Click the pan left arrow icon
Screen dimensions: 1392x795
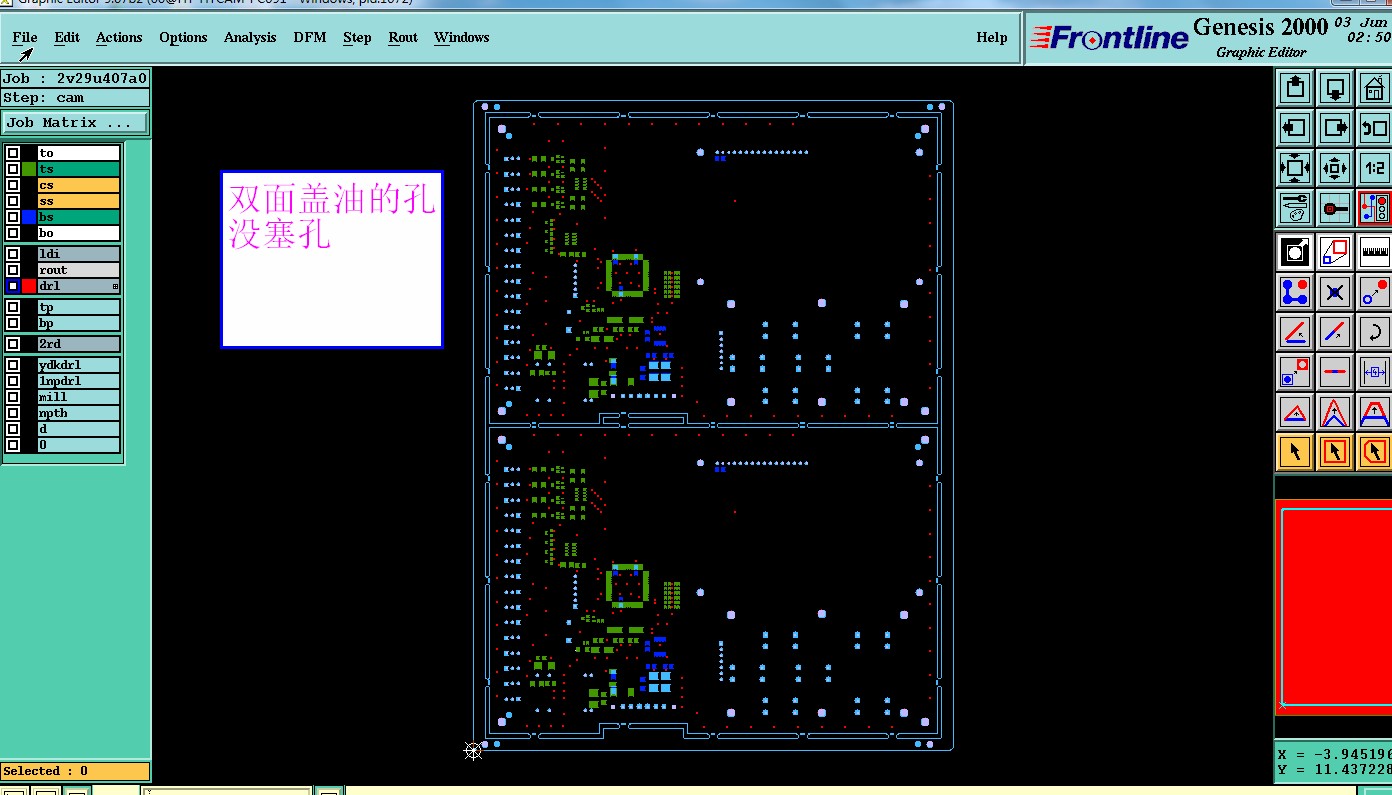(1295, 128)
